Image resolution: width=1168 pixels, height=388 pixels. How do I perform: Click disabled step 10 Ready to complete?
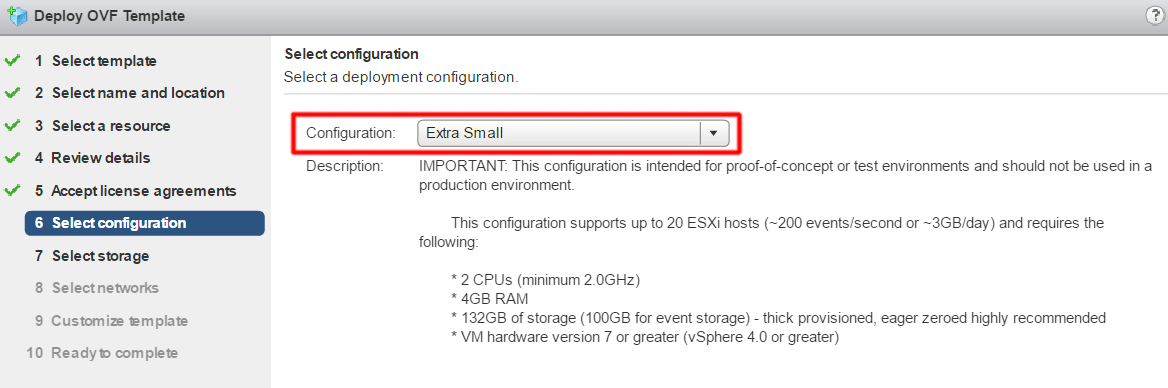coord(102,353)
